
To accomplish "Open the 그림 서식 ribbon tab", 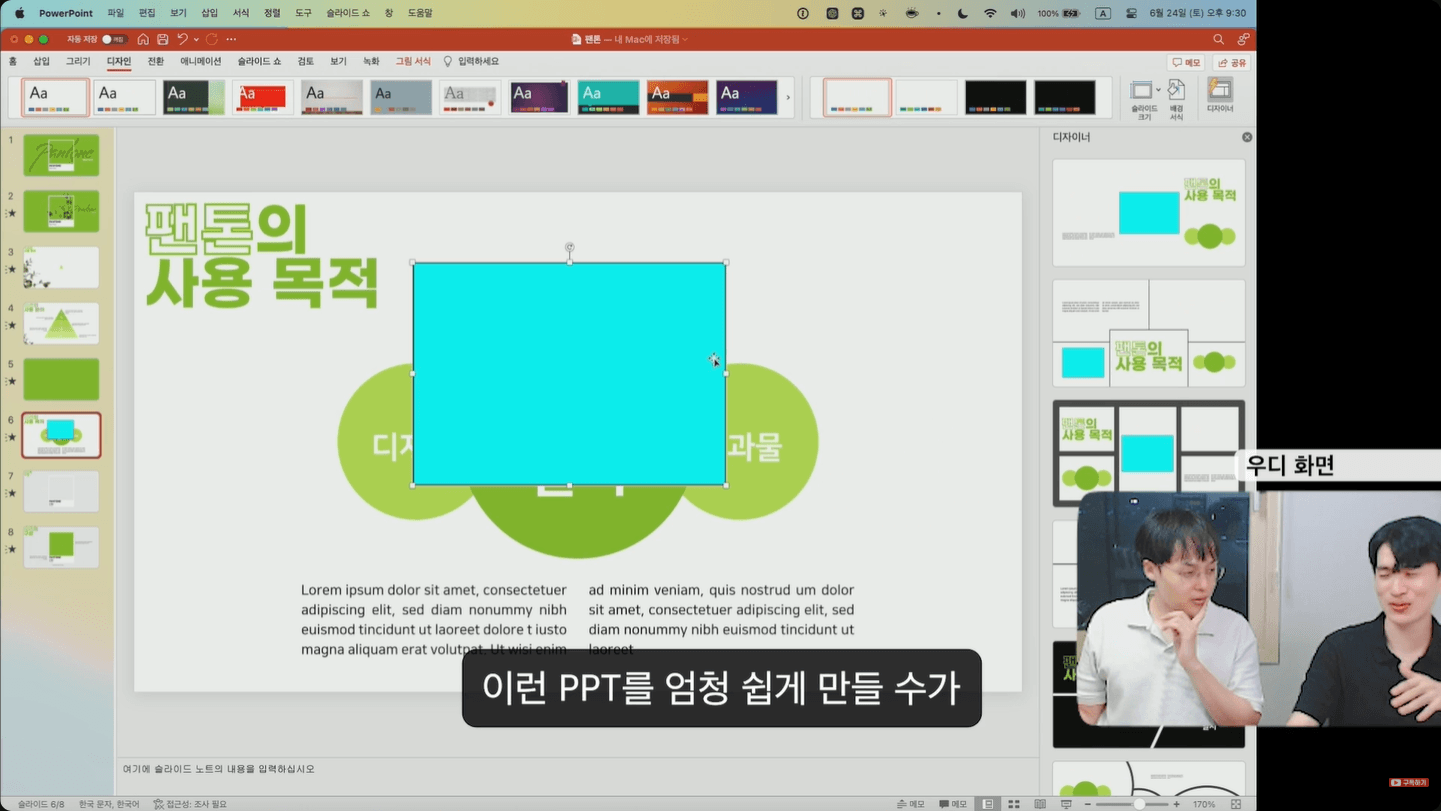I will click(x=413, y=61).
